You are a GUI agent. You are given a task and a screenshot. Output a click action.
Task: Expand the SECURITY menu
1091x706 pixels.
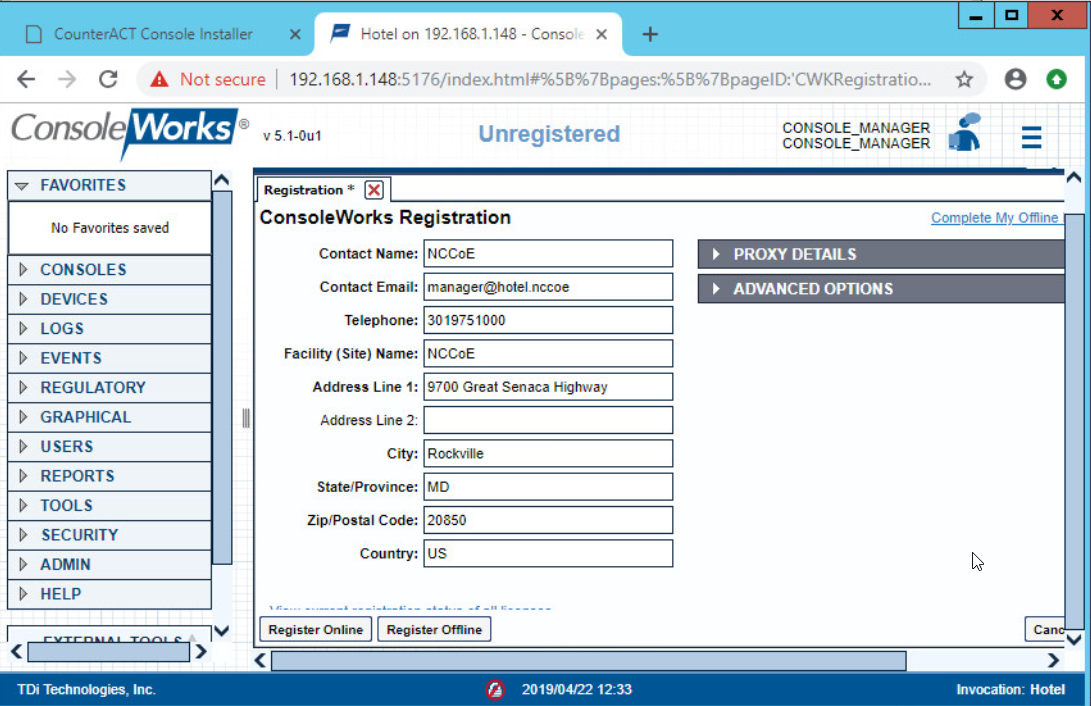point(109,535)
